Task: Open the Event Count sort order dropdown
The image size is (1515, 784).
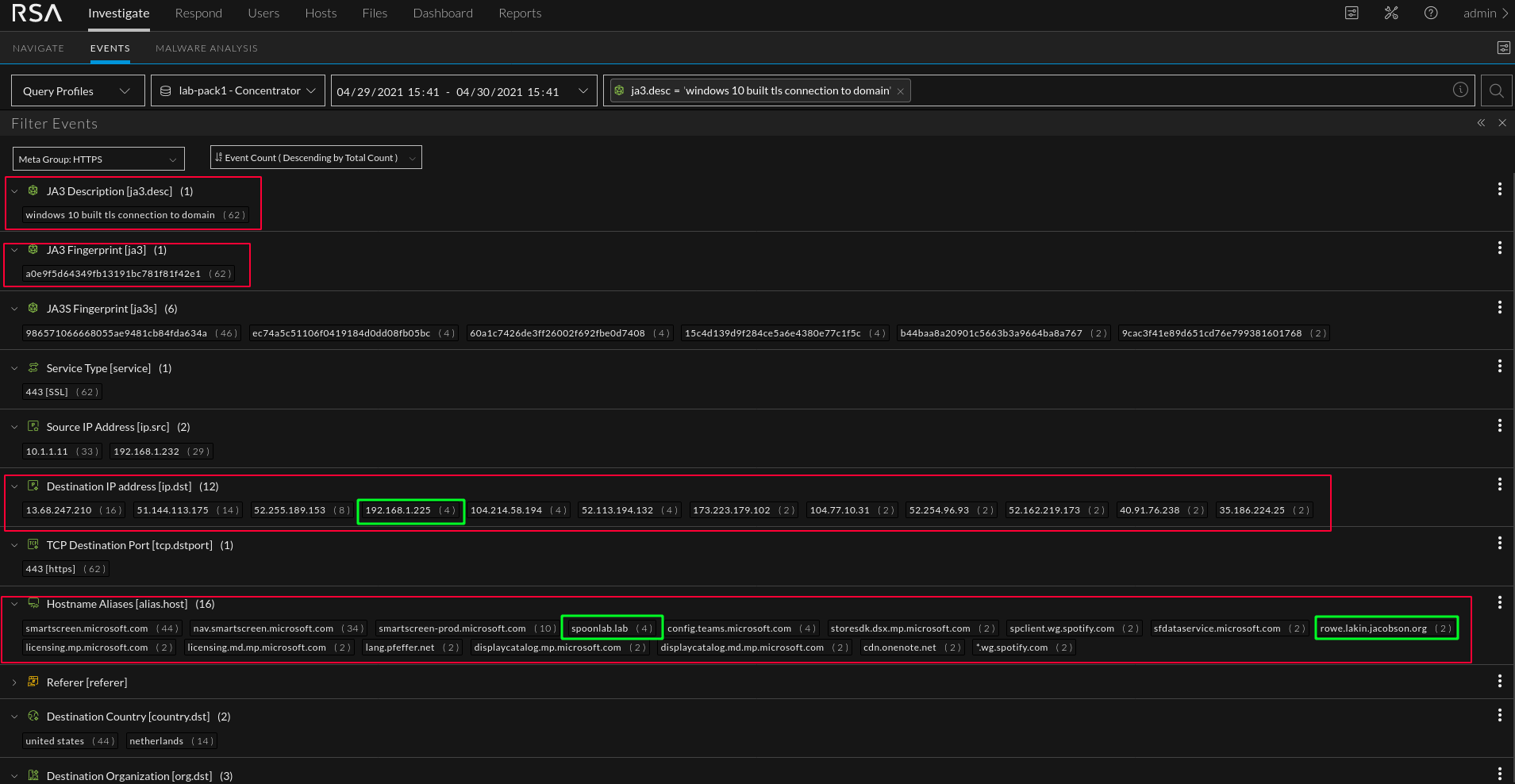Action: tap(315, 158)
